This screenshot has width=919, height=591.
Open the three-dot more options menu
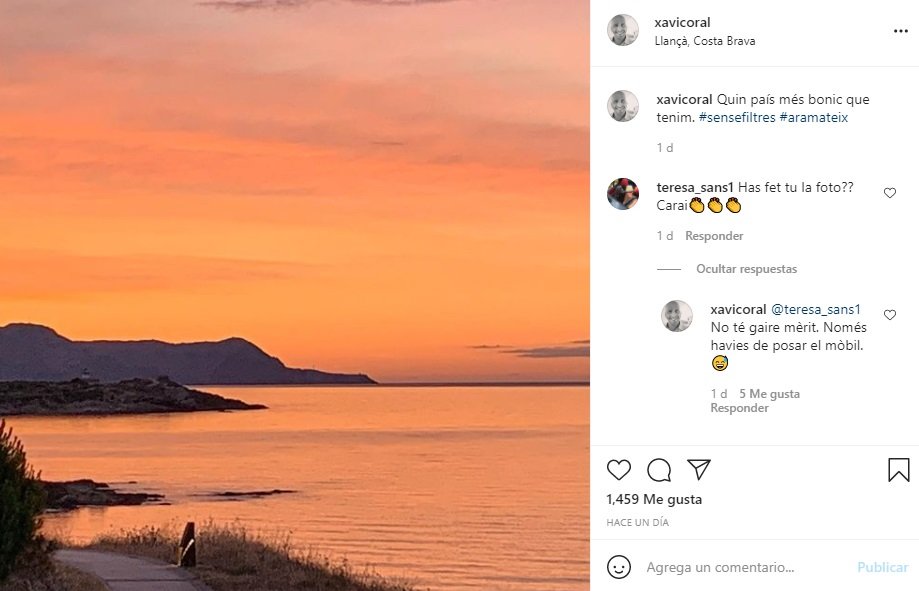tap(901, 31)
